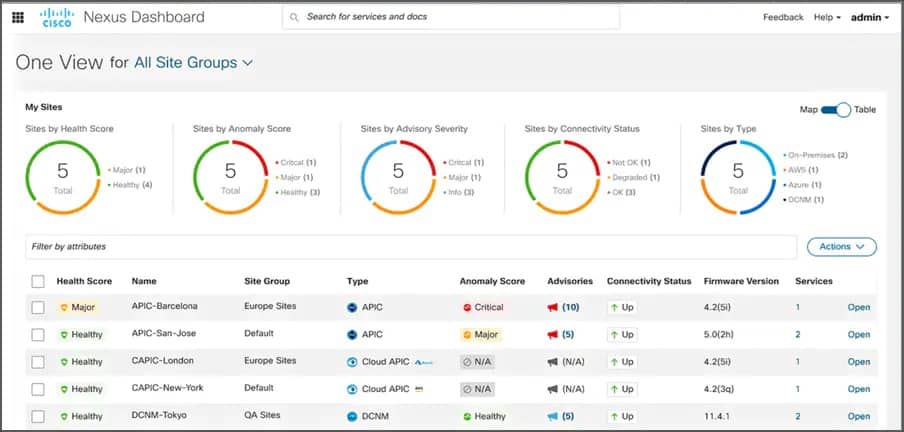Click advisories count (10) for APIC-Barcelona
The width and height of the screenshot is (904, 432).
tap(571, 307)
